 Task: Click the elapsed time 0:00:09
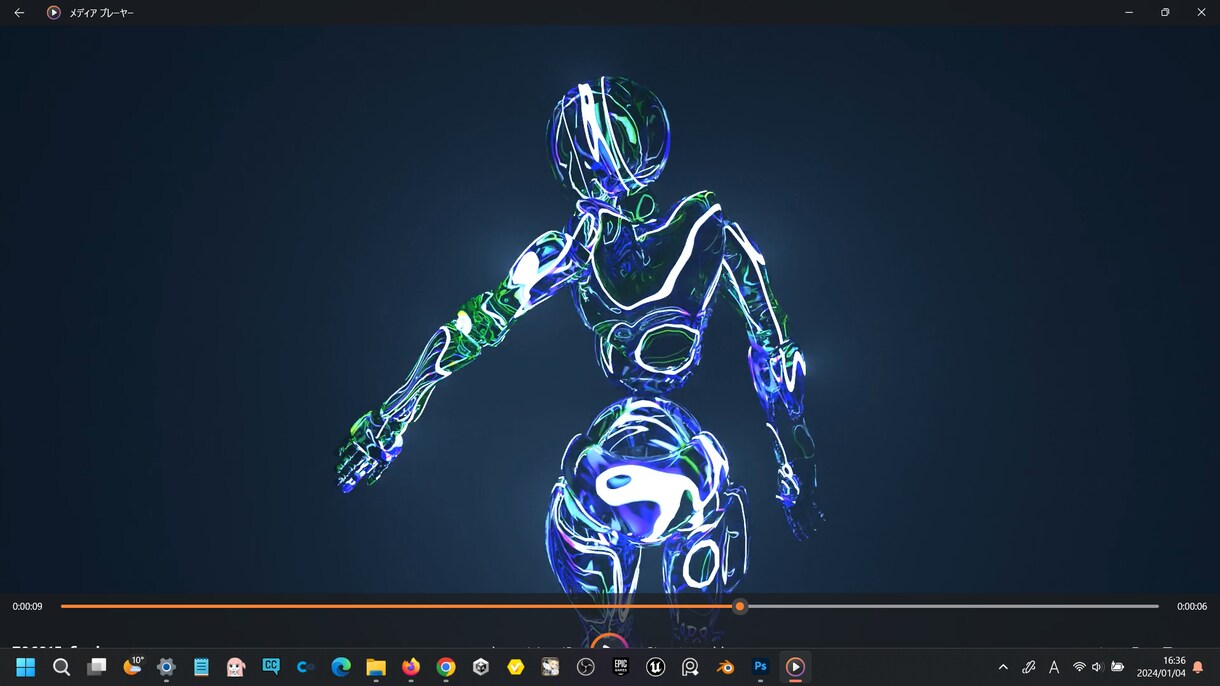point(28,606)
